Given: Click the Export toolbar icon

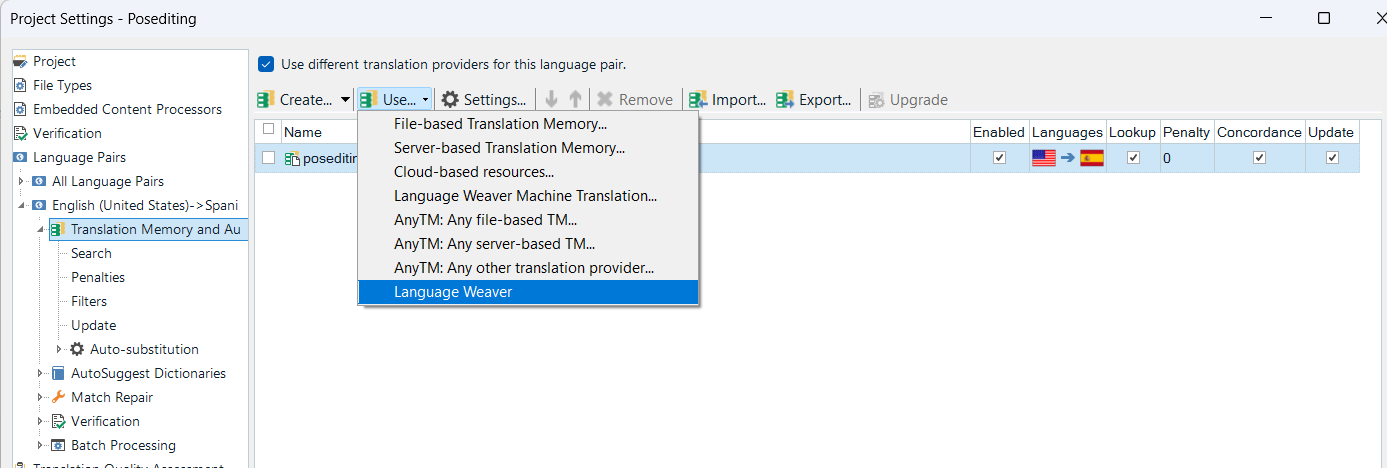Looking at the screenshot, I should pos(785,99).
